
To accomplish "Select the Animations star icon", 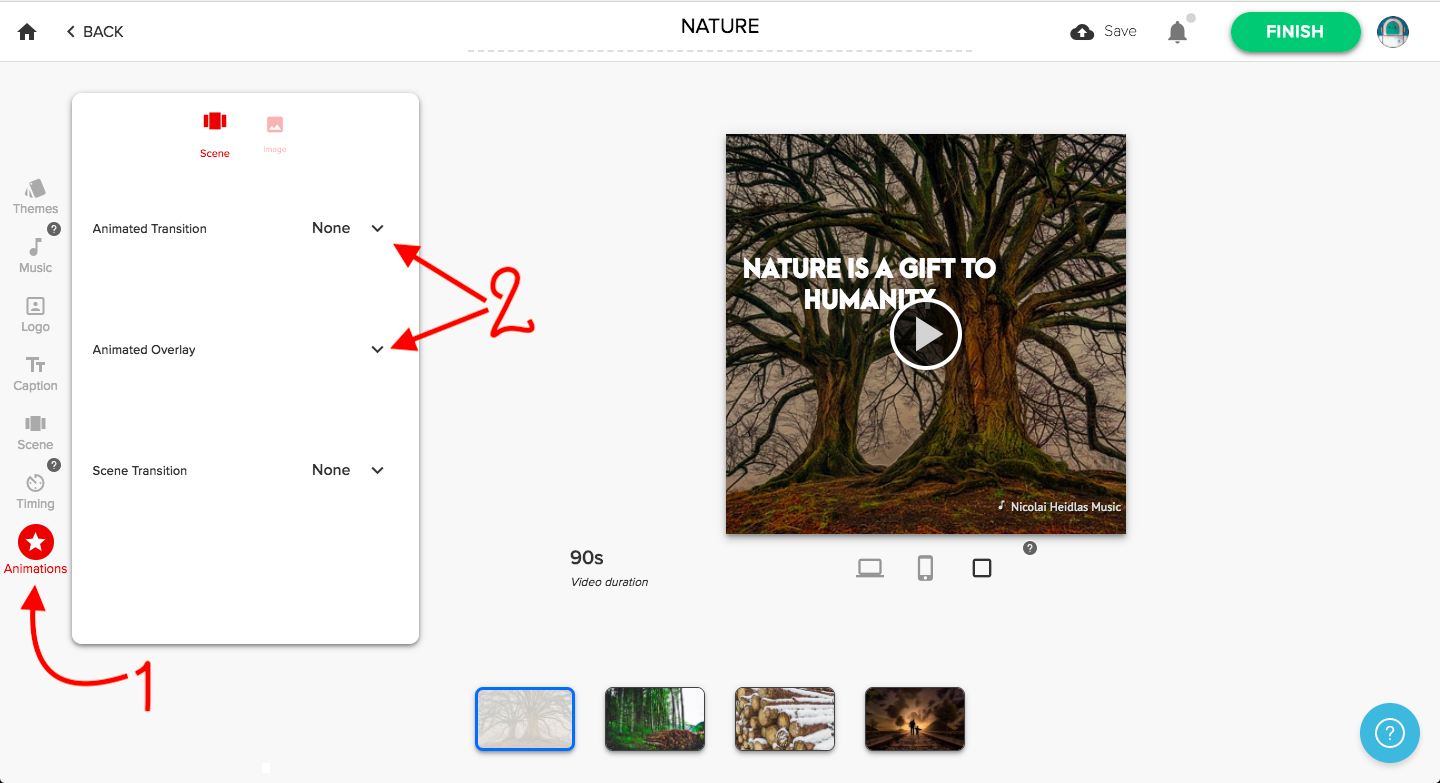I will point(36,542).
